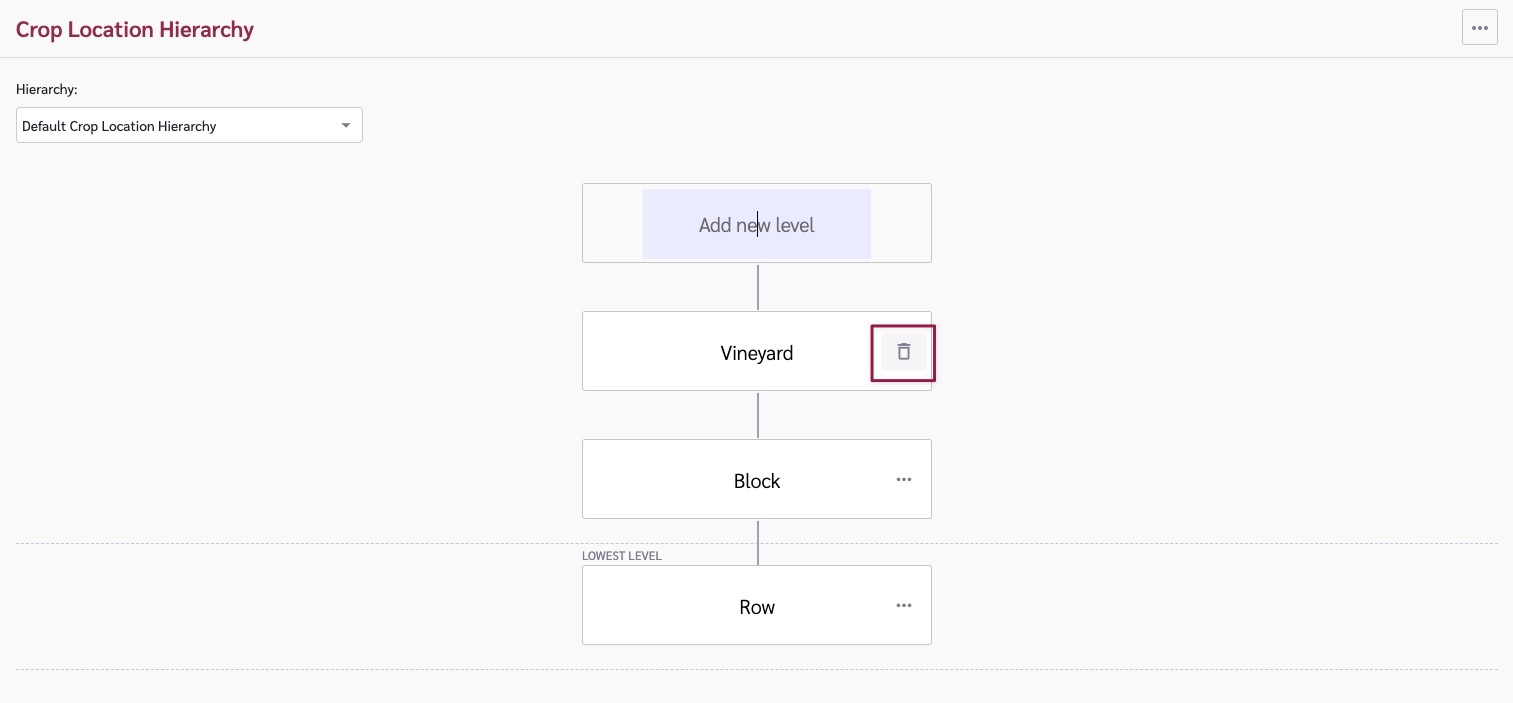Select the Block level name
The image size is (1513, 703).
756,481
